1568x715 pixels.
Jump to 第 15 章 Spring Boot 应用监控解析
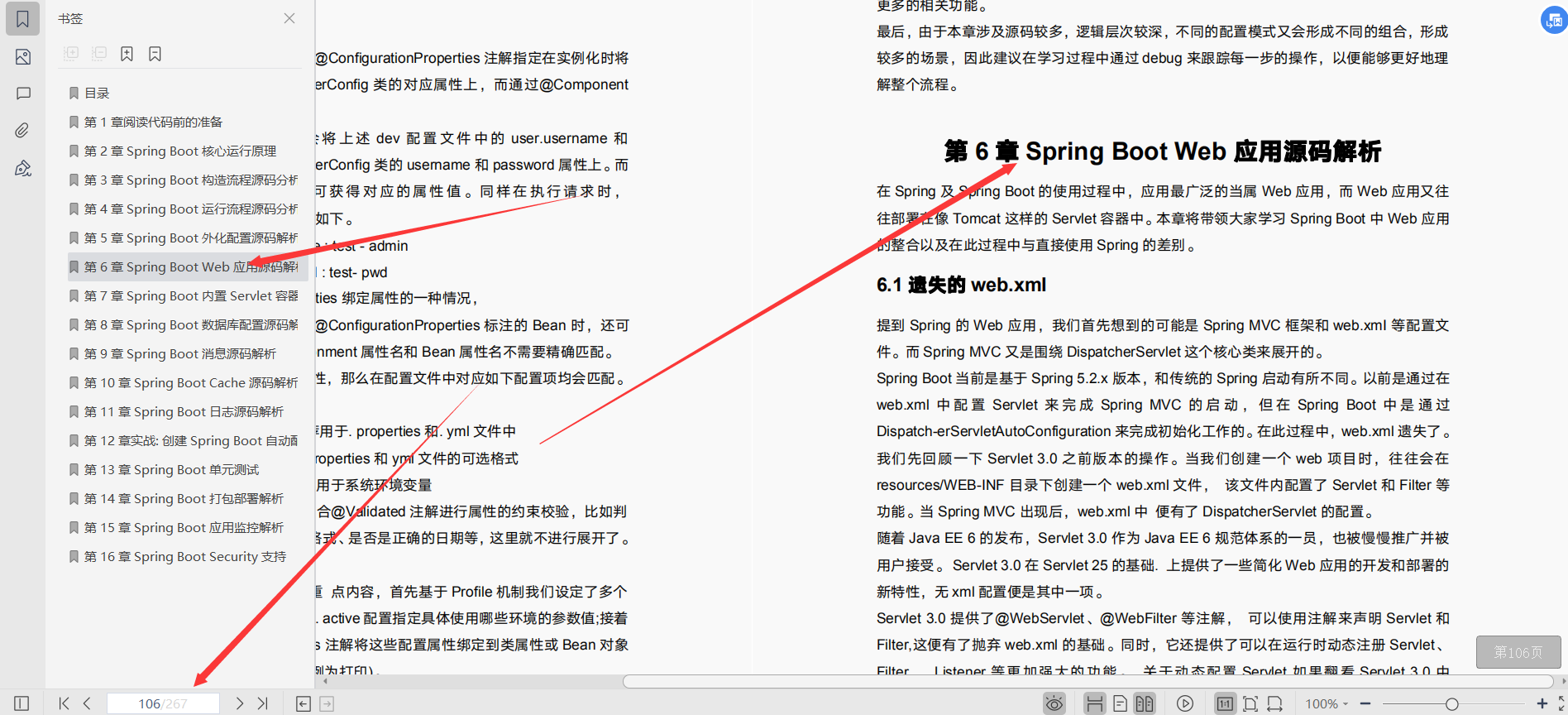(184, 527)
